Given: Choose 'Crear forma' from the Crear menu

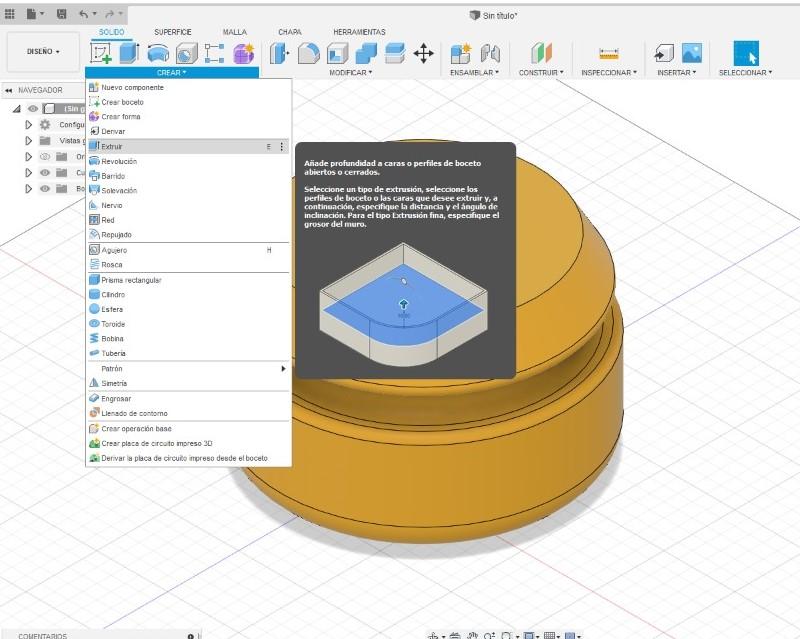Looking at the screenshot, I should pyautogui.click(x=189, y=117).
